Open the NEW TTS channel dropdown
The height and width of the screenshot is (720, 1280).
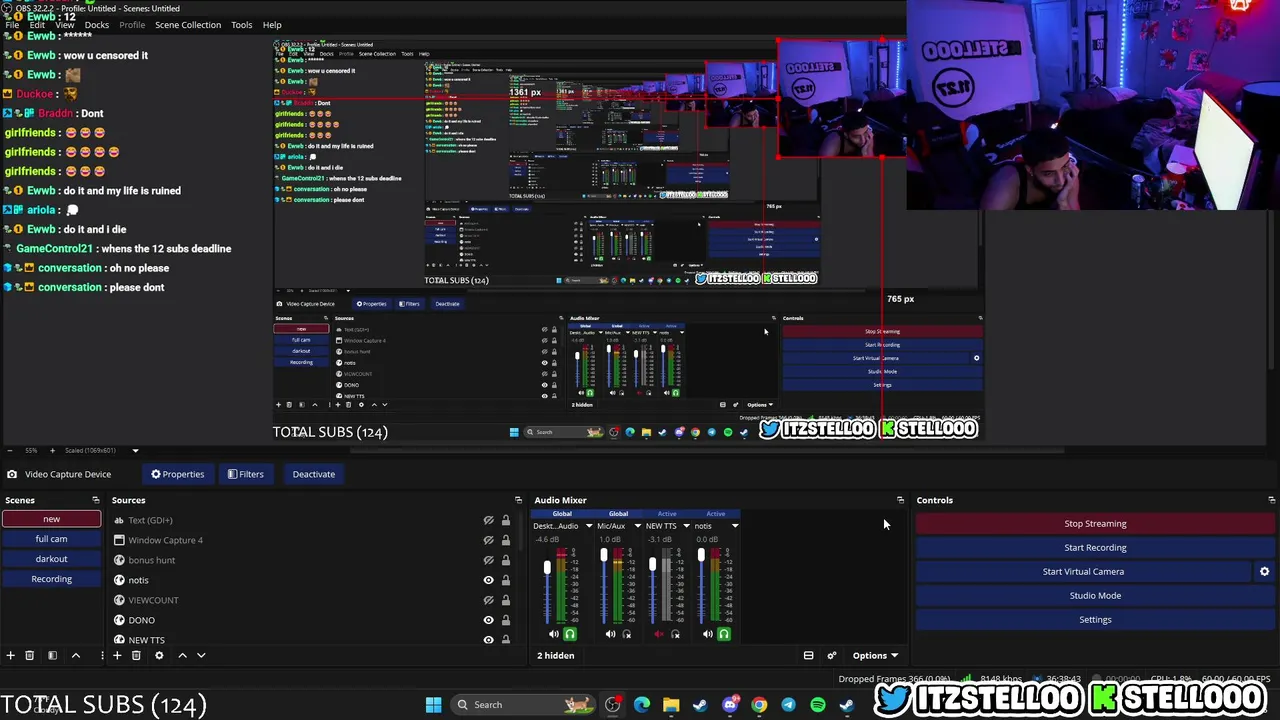tap(685, 526)
